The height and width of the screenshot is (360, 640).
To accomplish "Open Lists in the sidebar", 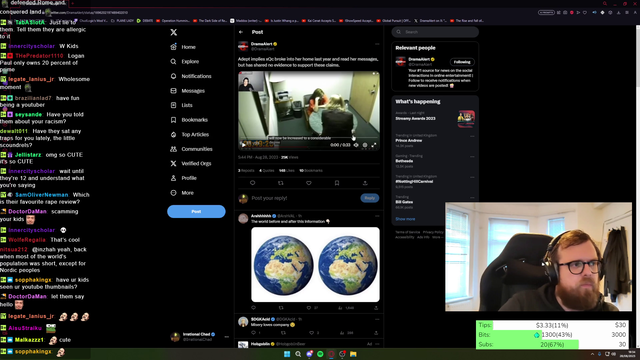I will pyautogui.click(x=182, y=105).
